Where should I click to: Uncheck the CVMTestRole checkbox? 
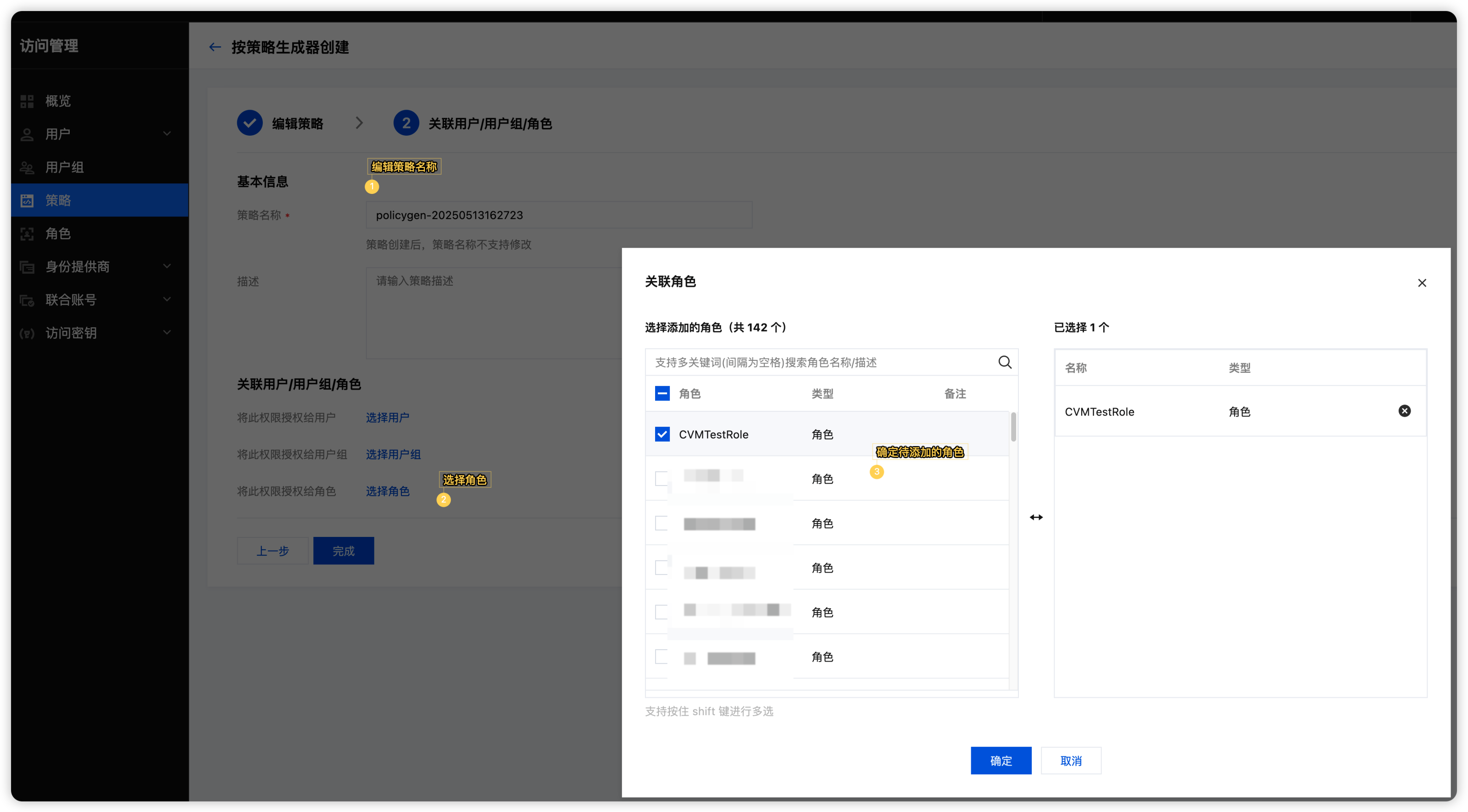tap(662, 435)
